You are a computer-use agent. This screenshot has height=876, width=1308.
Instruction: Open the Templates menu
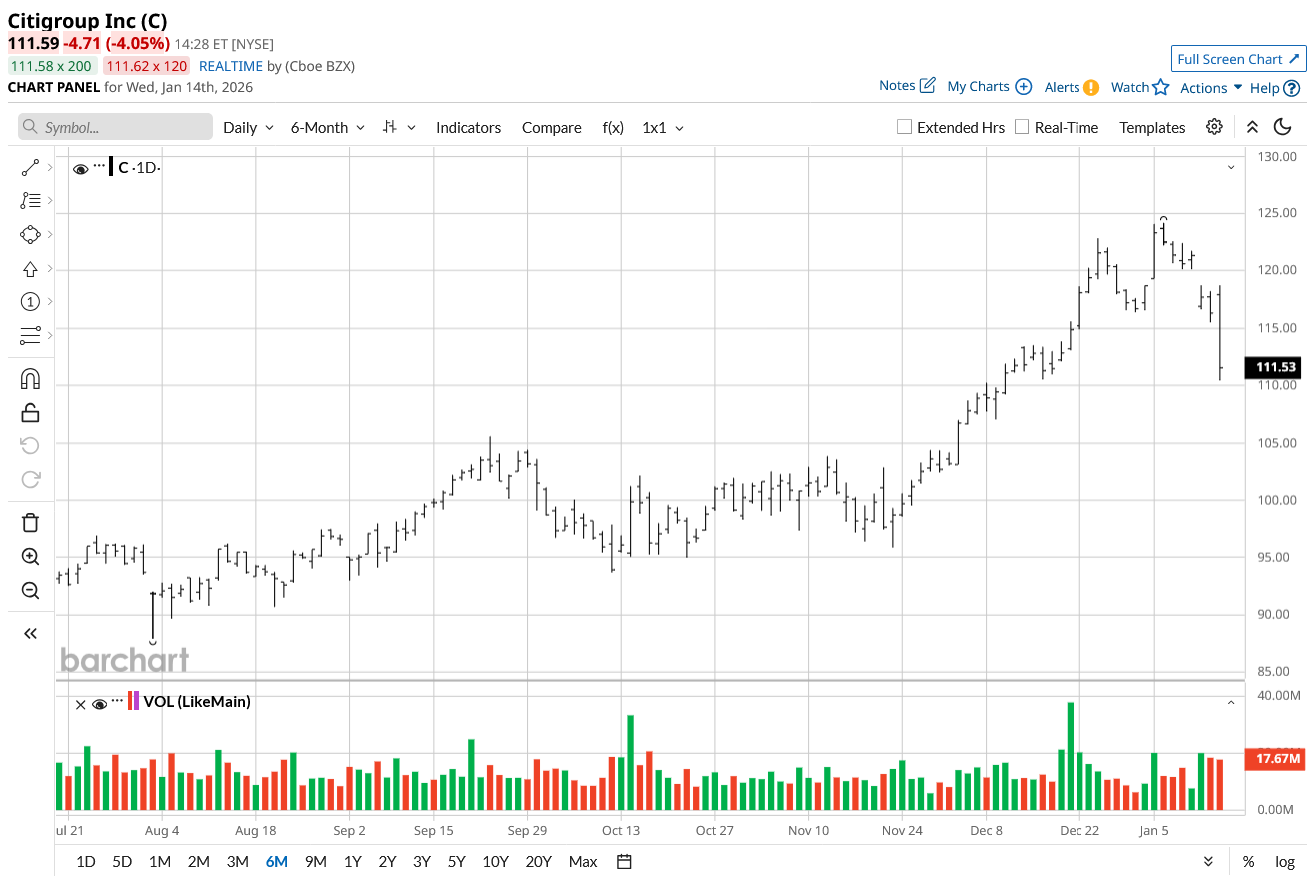point(1152,127)
